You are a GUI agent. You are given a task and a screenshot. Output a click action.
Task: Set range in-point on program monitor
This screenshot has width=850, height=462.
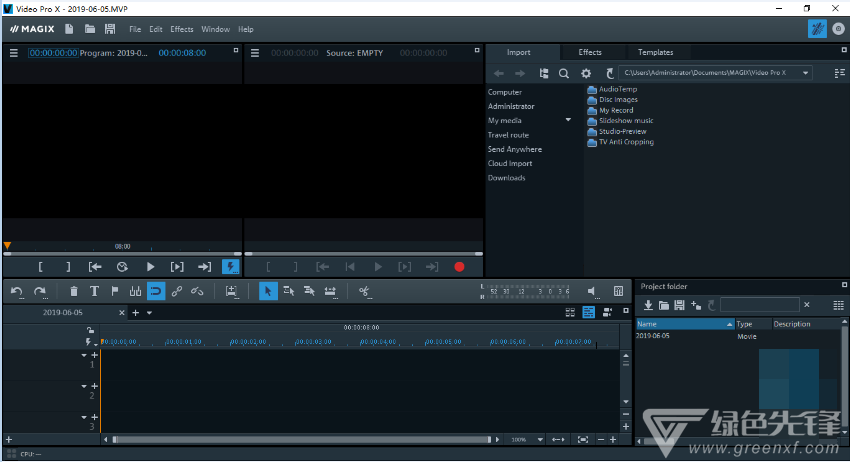[41, 267]
